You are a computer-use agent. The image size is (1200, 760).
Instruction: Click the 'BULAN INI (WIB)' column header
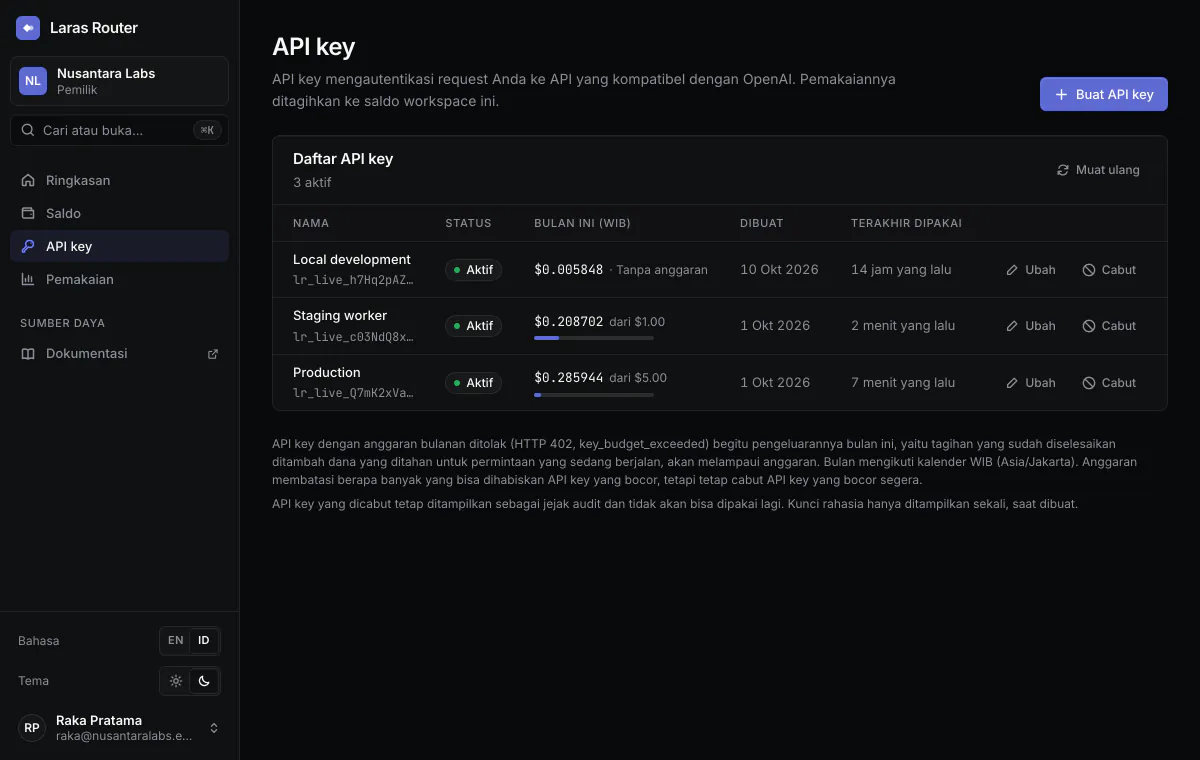pos(582,223)
